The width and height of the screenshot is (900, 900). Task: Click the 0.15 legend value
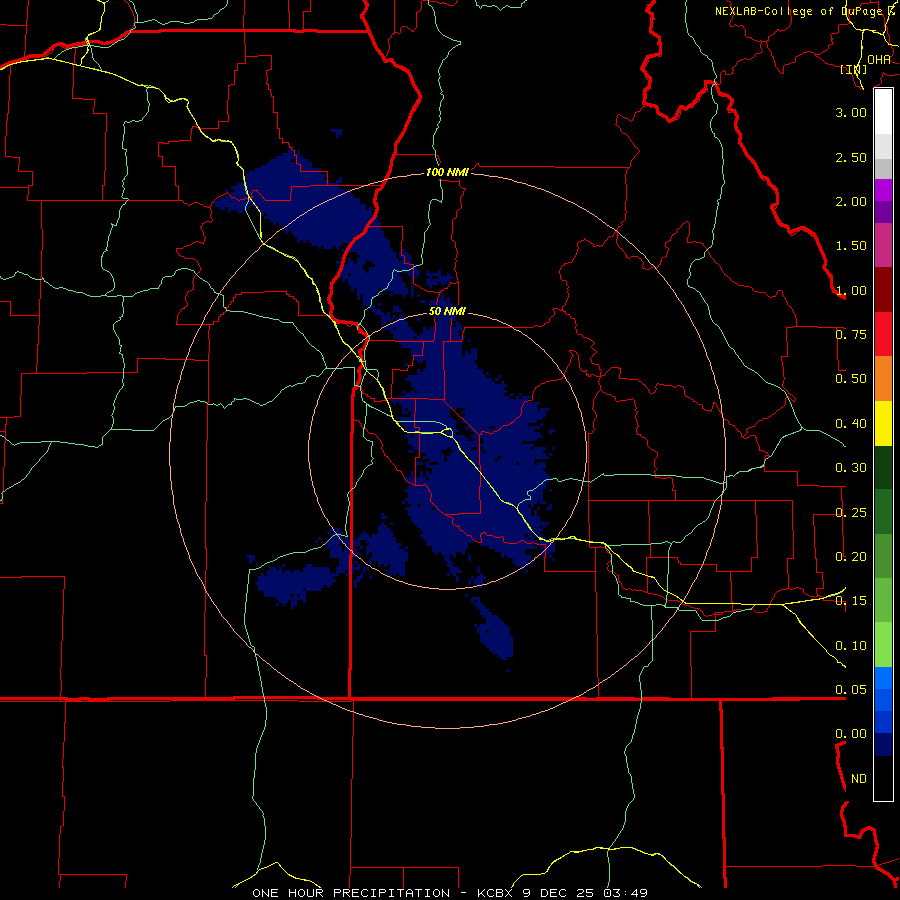click(851, 601)
